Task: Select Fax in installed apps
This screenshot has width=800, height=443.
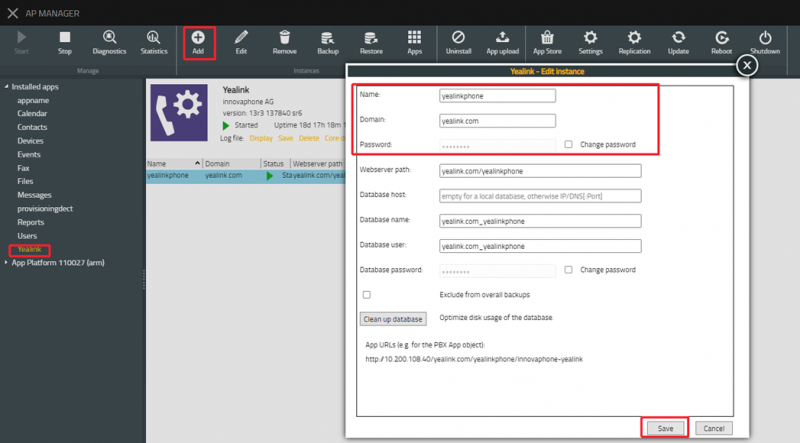Action: coord(23,168)
